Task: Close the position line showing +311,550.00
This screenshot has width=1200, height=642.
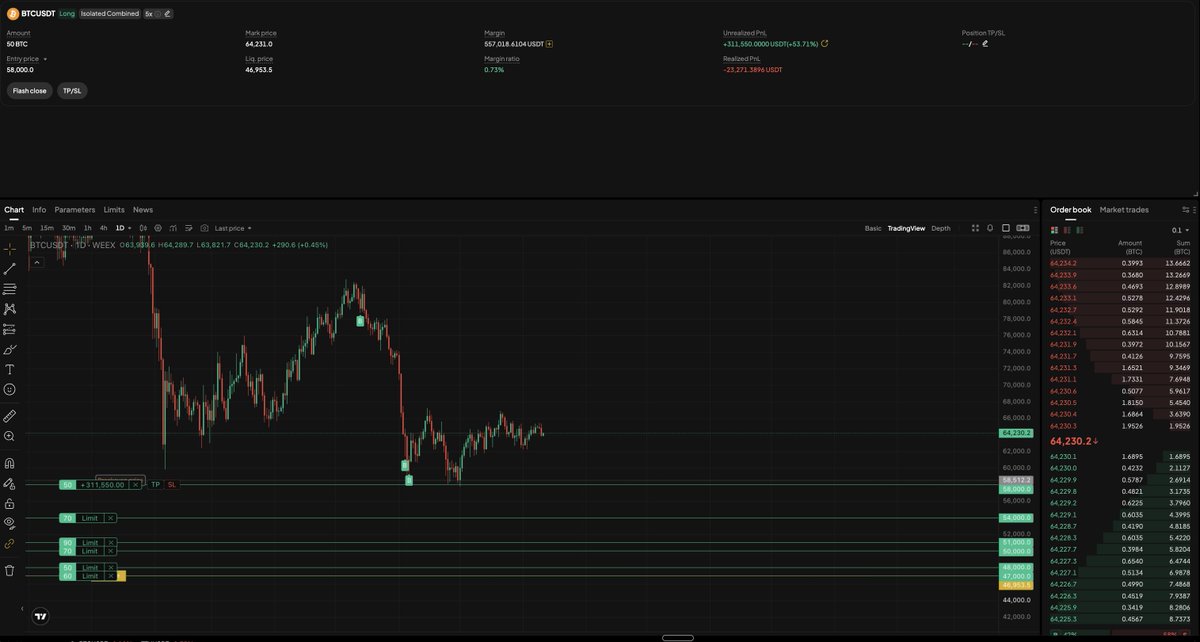Action: tap(135, 484)
